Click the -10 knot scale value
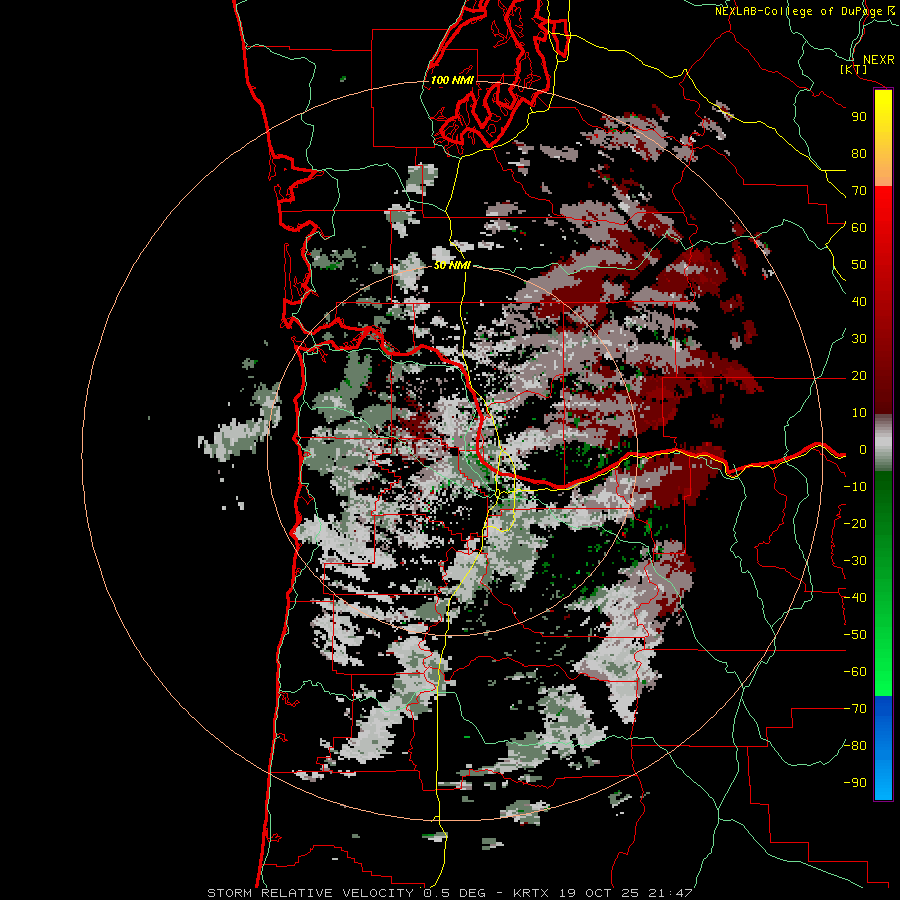Viewport: 900px width, 900px height. 855,487
